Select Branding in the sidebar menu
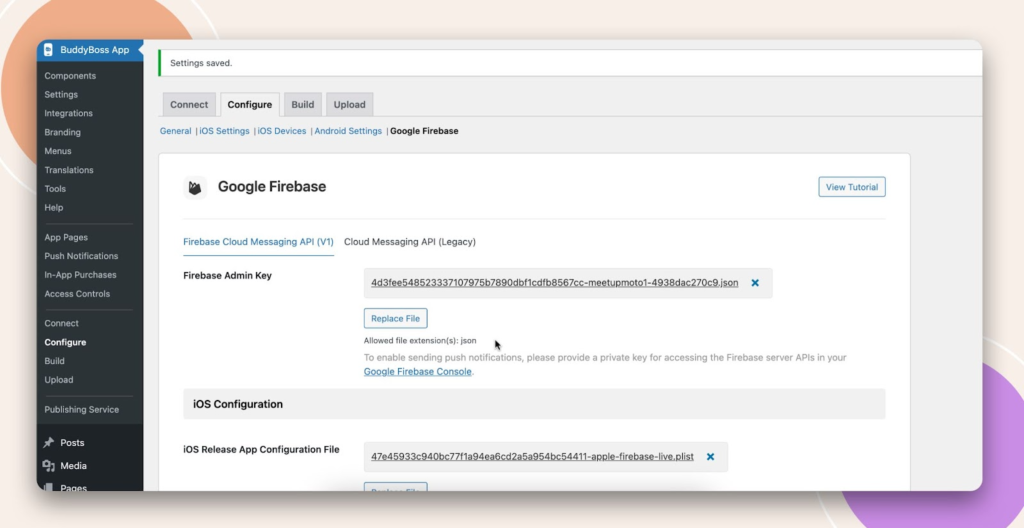This screenshot has height=528, width=1024. pos(62,132)
